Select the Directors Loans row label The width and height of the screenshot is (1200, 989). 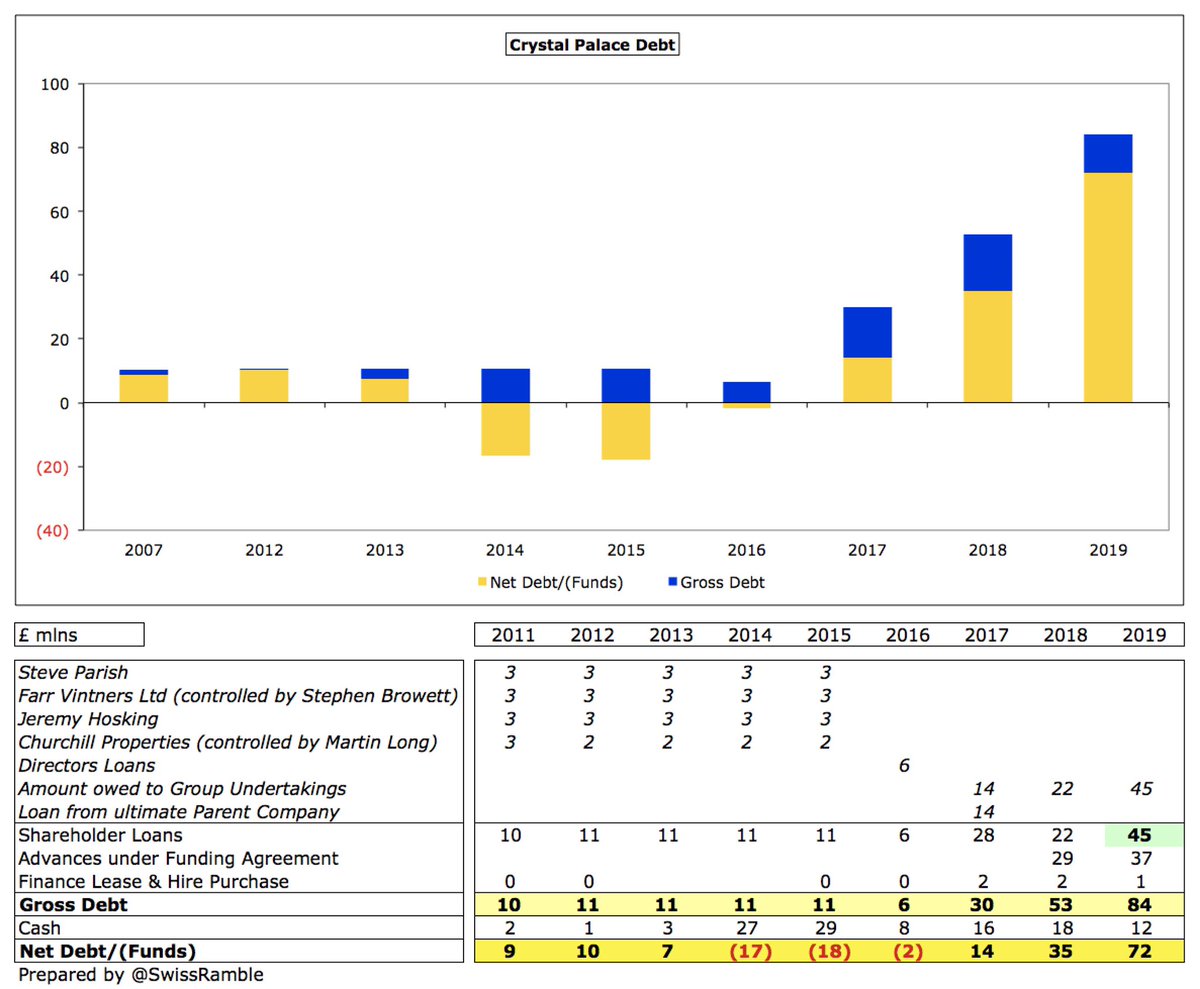tap(88, 766)
